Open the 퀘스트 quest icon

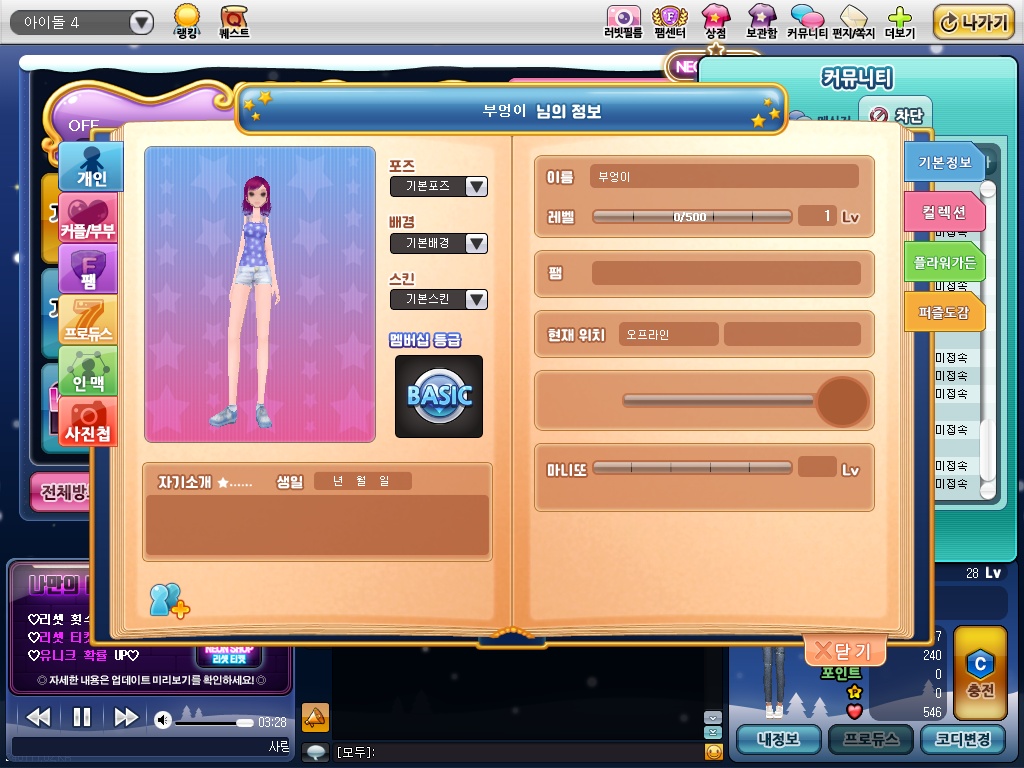234,21
